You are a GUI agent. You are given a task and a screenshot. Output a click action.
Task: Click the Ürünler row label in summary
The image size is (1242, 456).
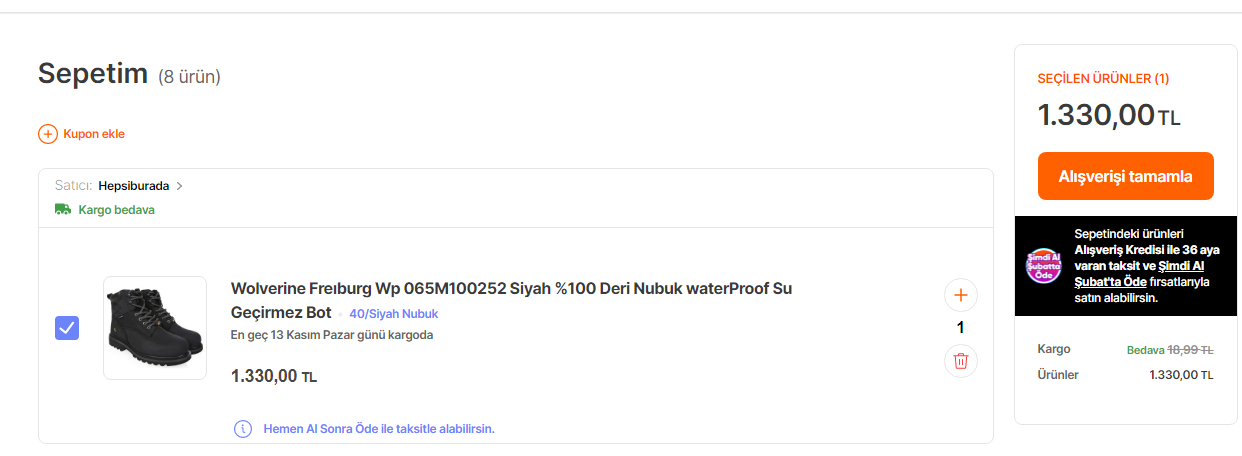point(1058,375)
